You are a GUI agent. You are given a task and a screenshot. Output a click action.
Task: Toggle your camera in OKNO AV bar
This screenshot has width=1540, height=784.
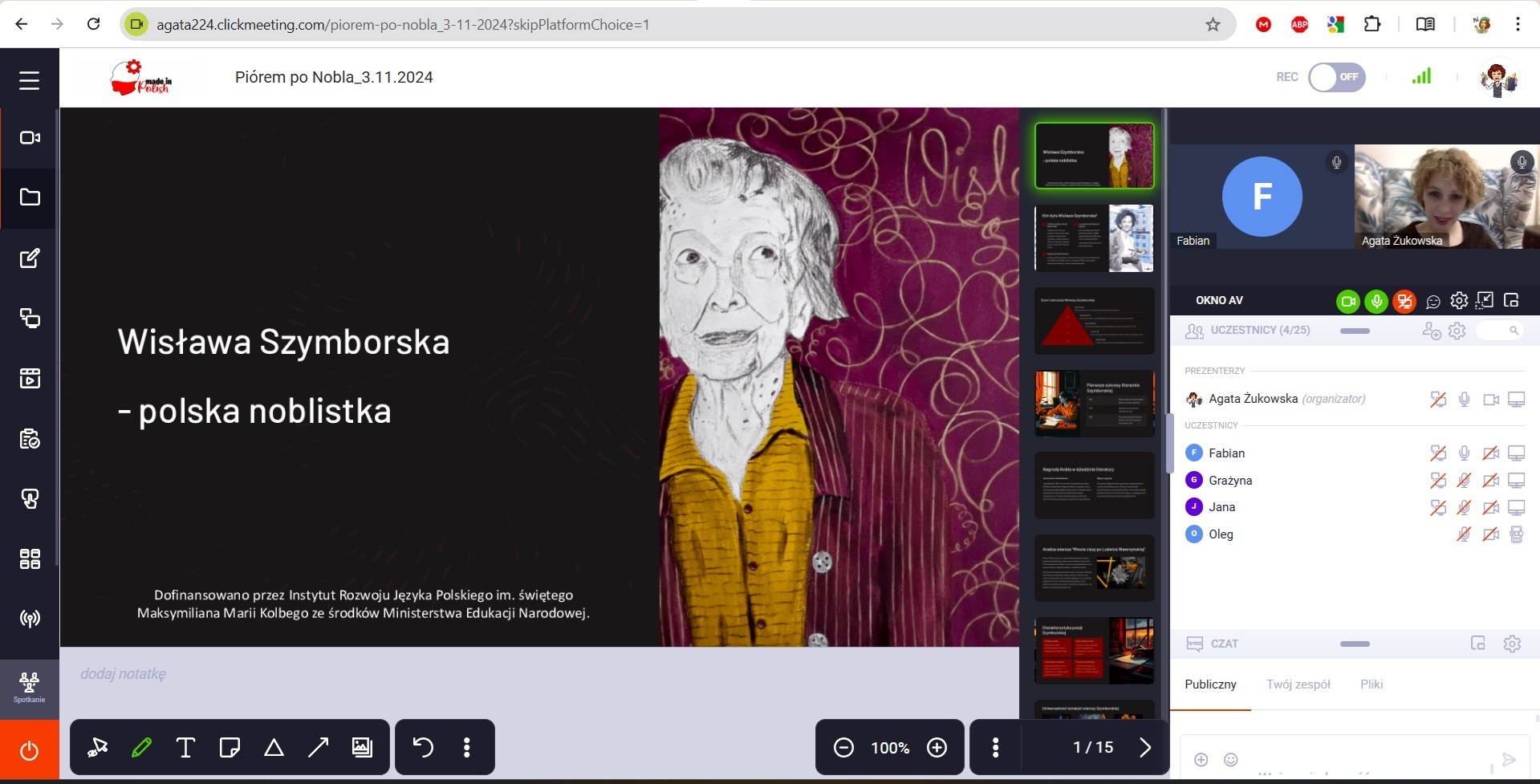tap(1348, 301)
